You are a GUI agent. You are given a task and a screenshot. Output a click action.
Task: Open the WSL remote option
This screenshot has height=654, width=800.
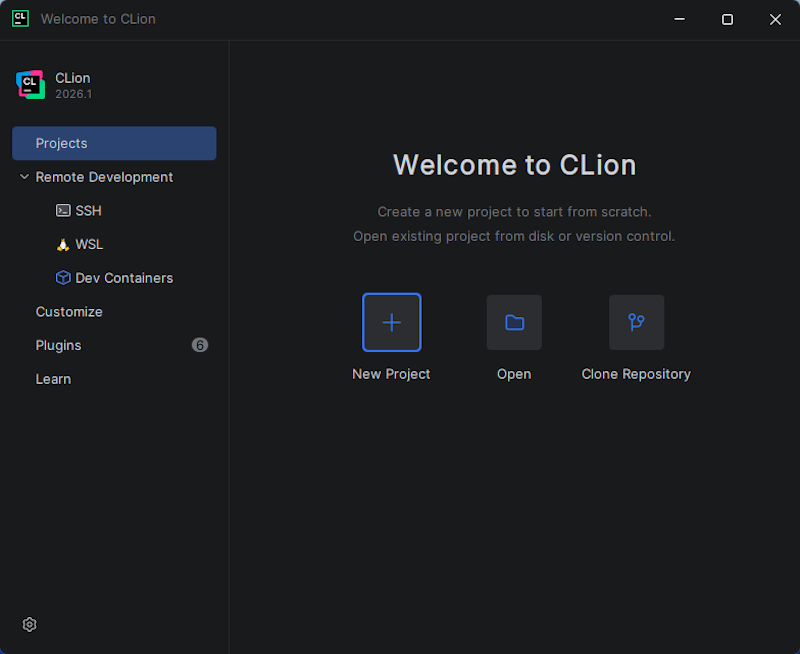tap(114, 244)
